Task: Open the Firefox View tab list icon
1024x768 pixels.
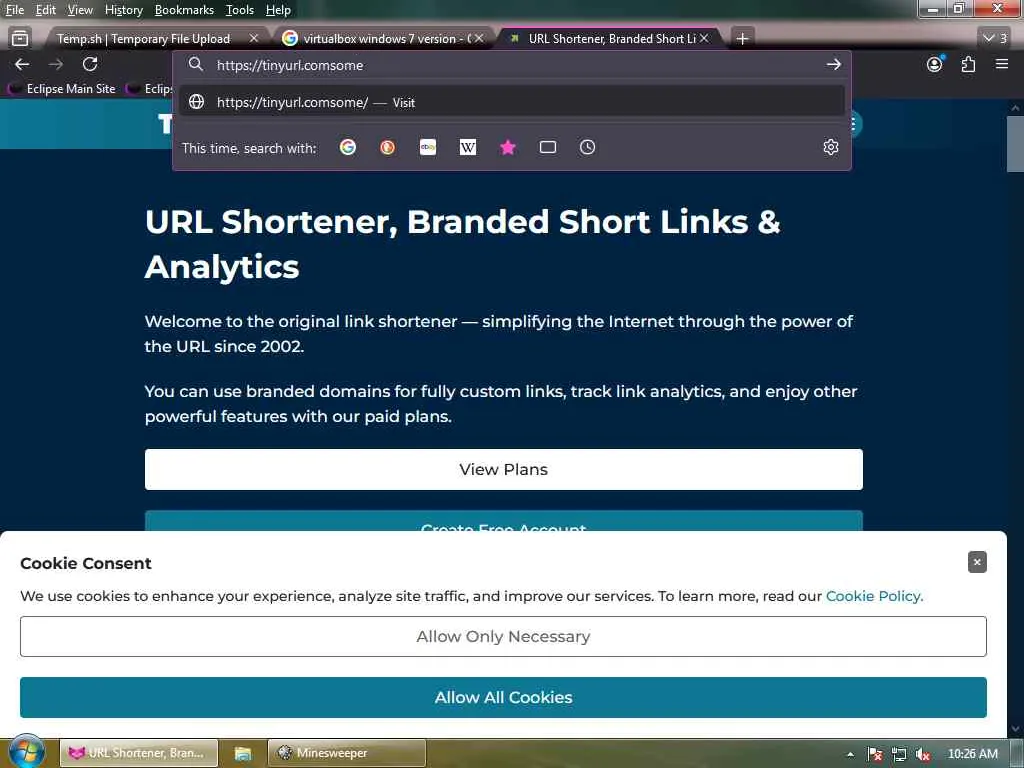Action: 20,39
